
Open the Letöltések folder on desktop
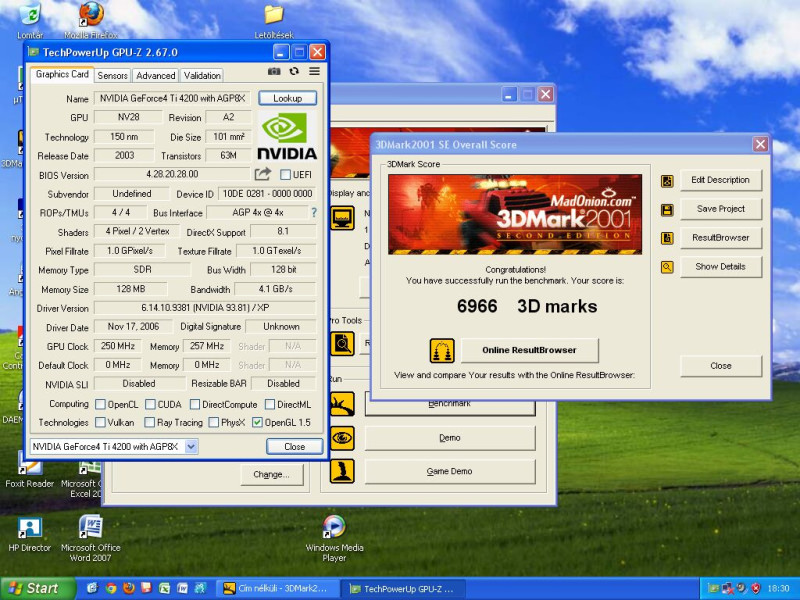pos(274,20)
